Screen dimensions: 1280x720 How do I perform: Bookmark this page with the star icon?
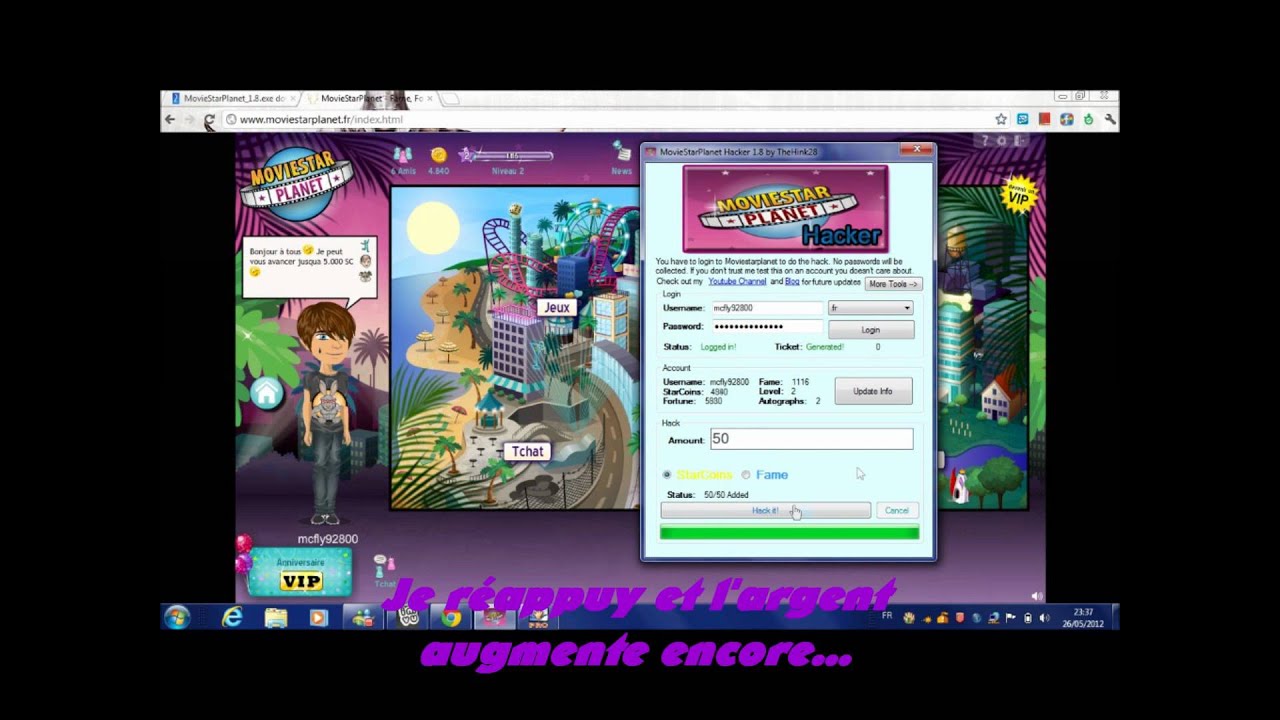(1001, 119)
